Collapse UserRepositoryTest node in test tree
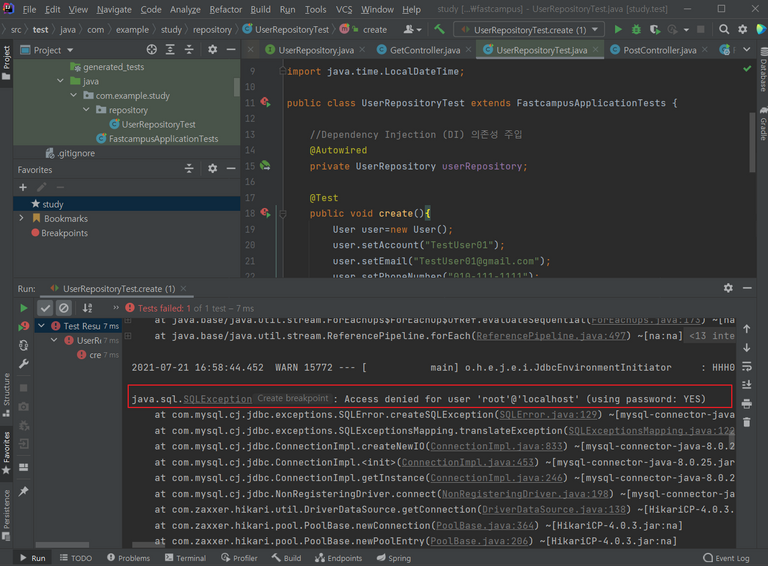Screen dimensions: 768x566 [x=54, y=340]
